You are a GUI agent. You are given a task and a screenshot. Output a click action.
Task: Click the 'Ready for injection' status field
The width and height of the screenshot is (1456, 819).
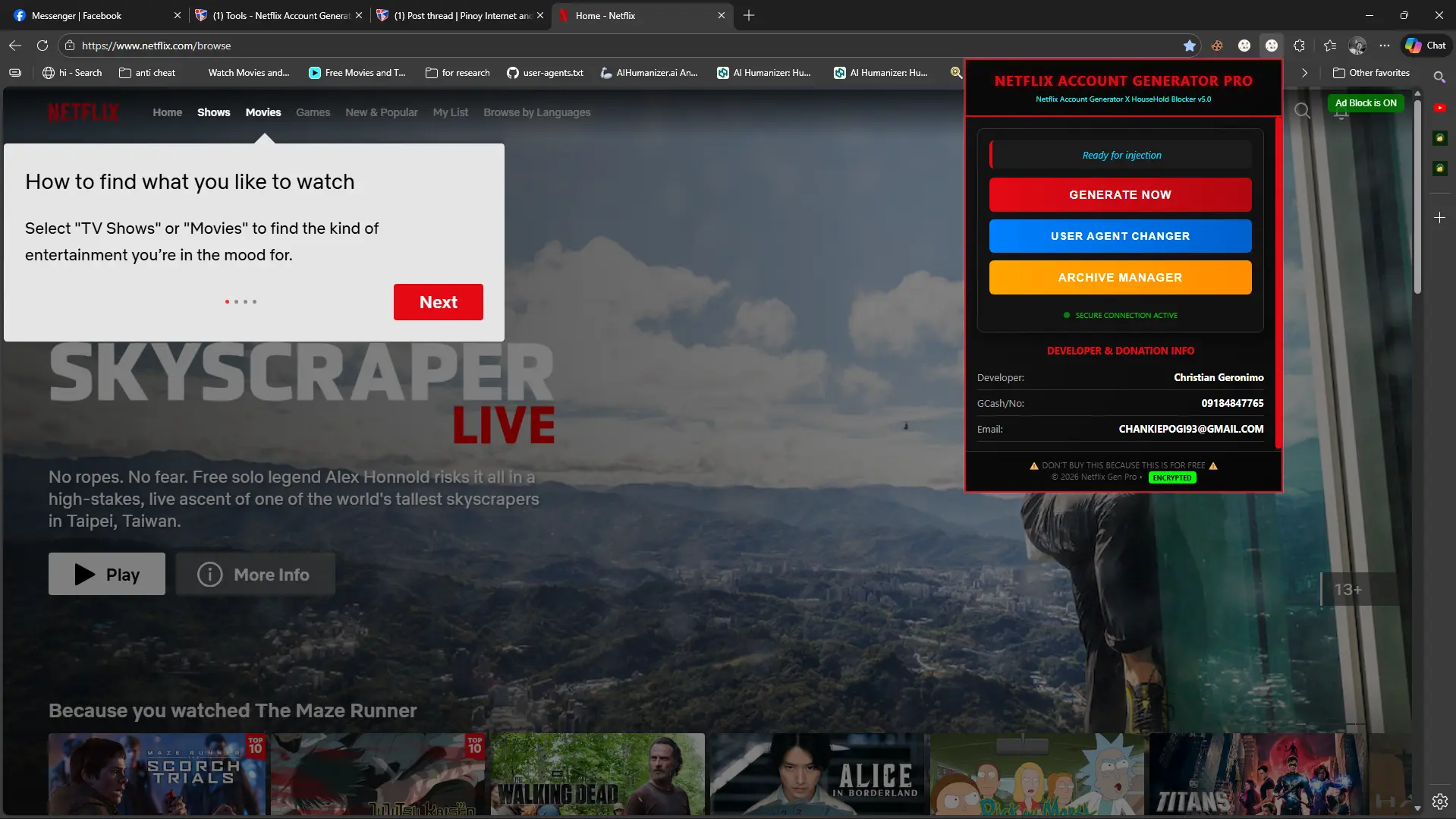point(1120,155)
